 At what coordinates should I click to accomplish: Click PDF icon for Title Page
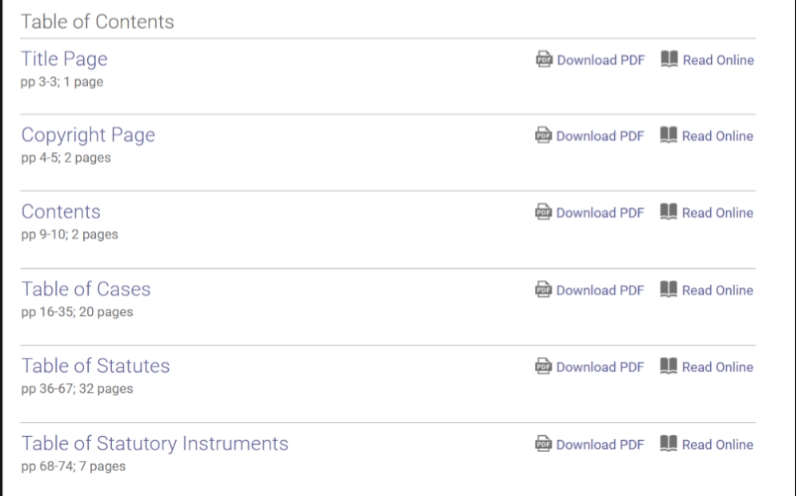[544, 60]
